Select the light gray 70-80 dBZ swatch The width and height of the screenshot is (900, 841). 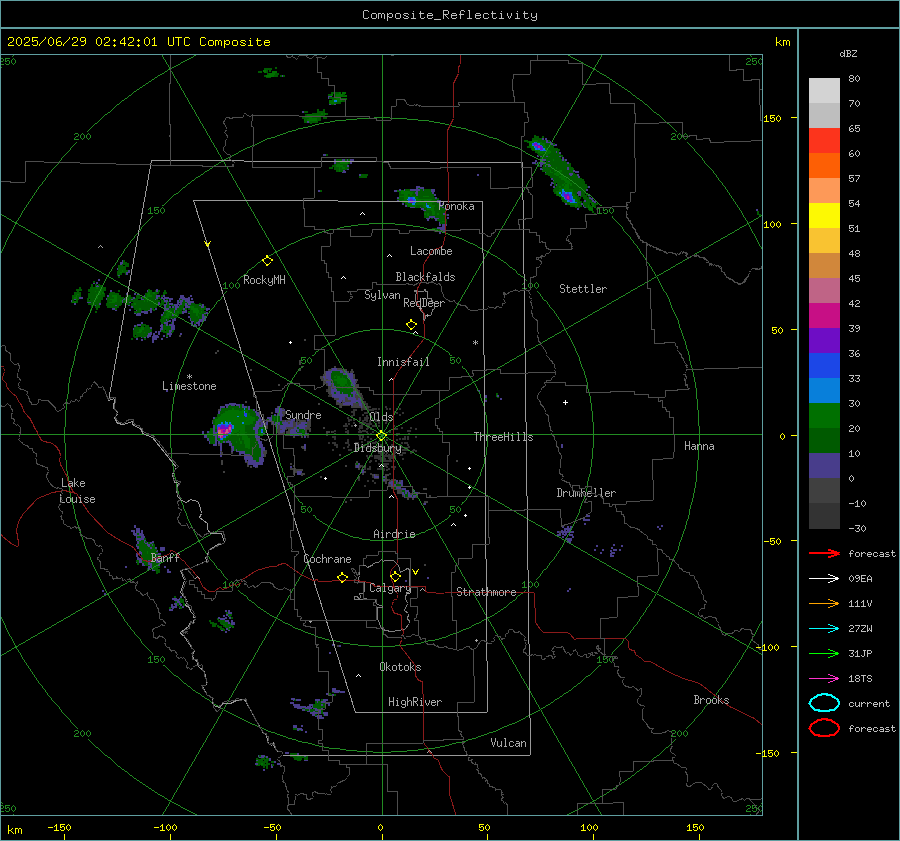(824, 90)
